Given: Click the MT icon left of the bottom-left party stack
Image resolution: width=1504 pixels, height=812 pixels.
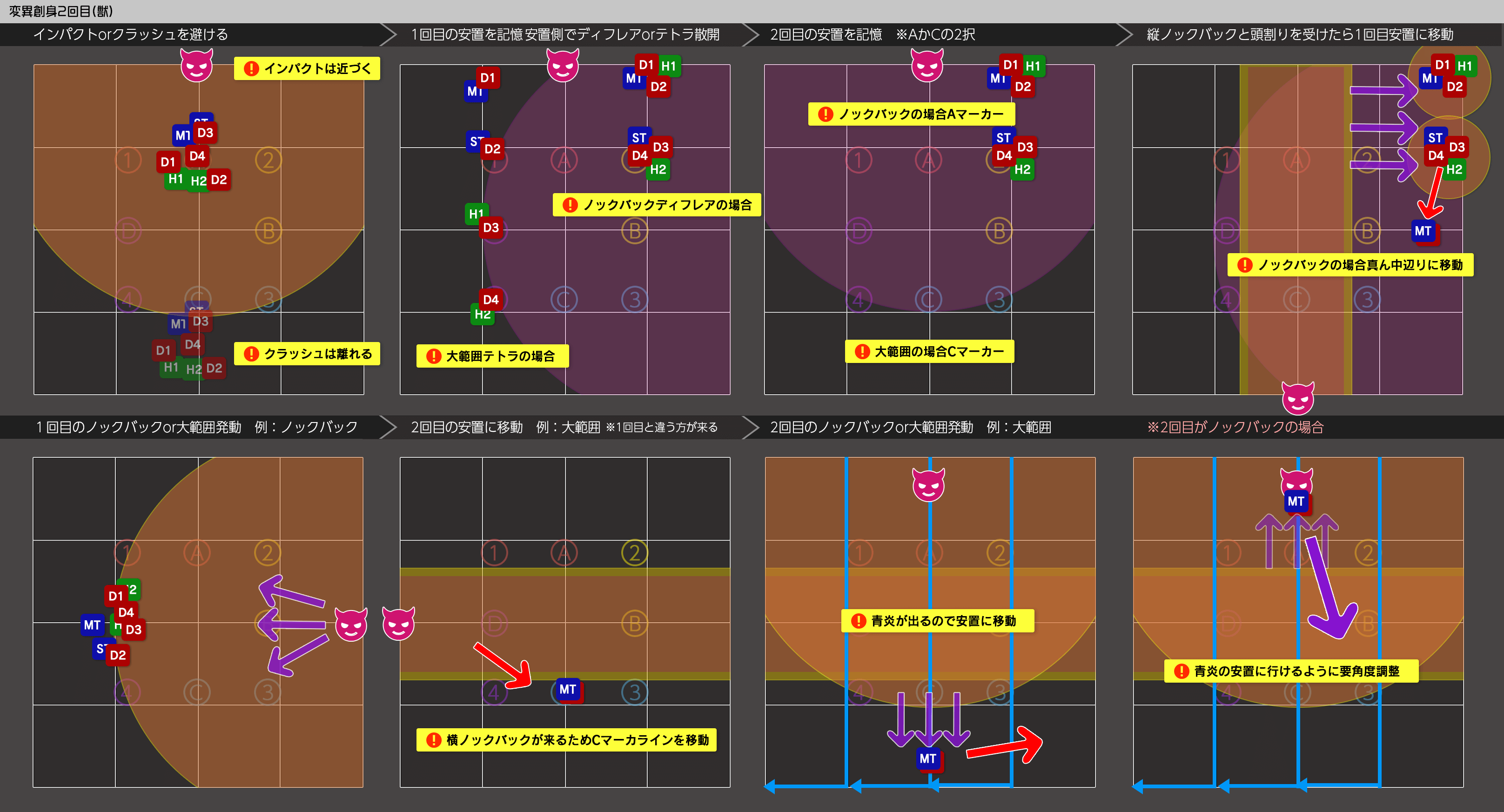Looking at the screenshot, I should 92,624.
